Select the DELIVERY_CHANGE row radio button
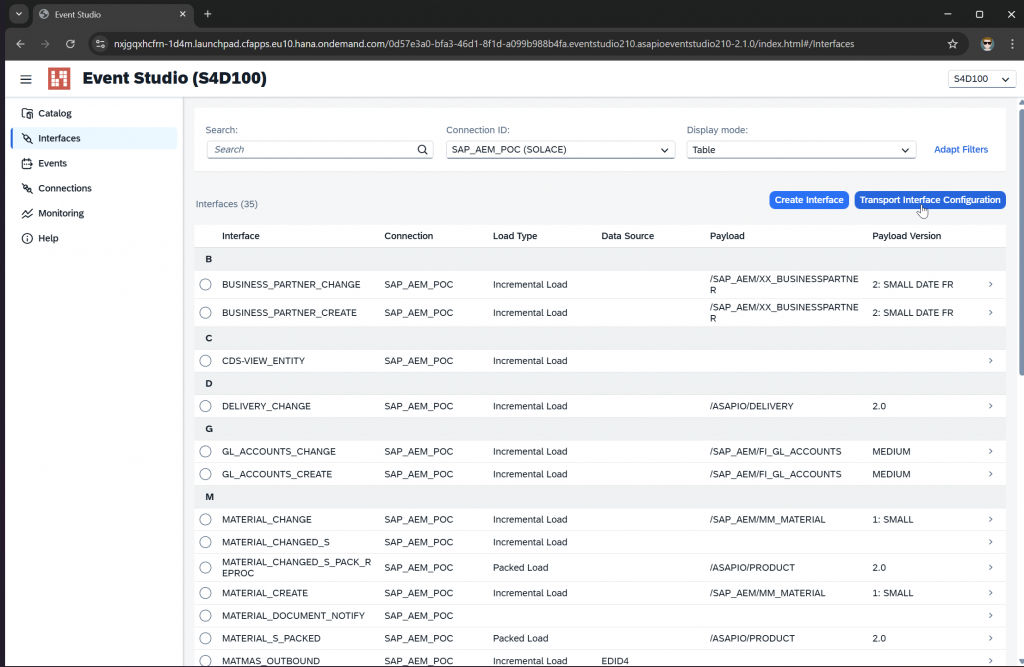Viewport: 1024px width, 667px height. click(206, 407)
